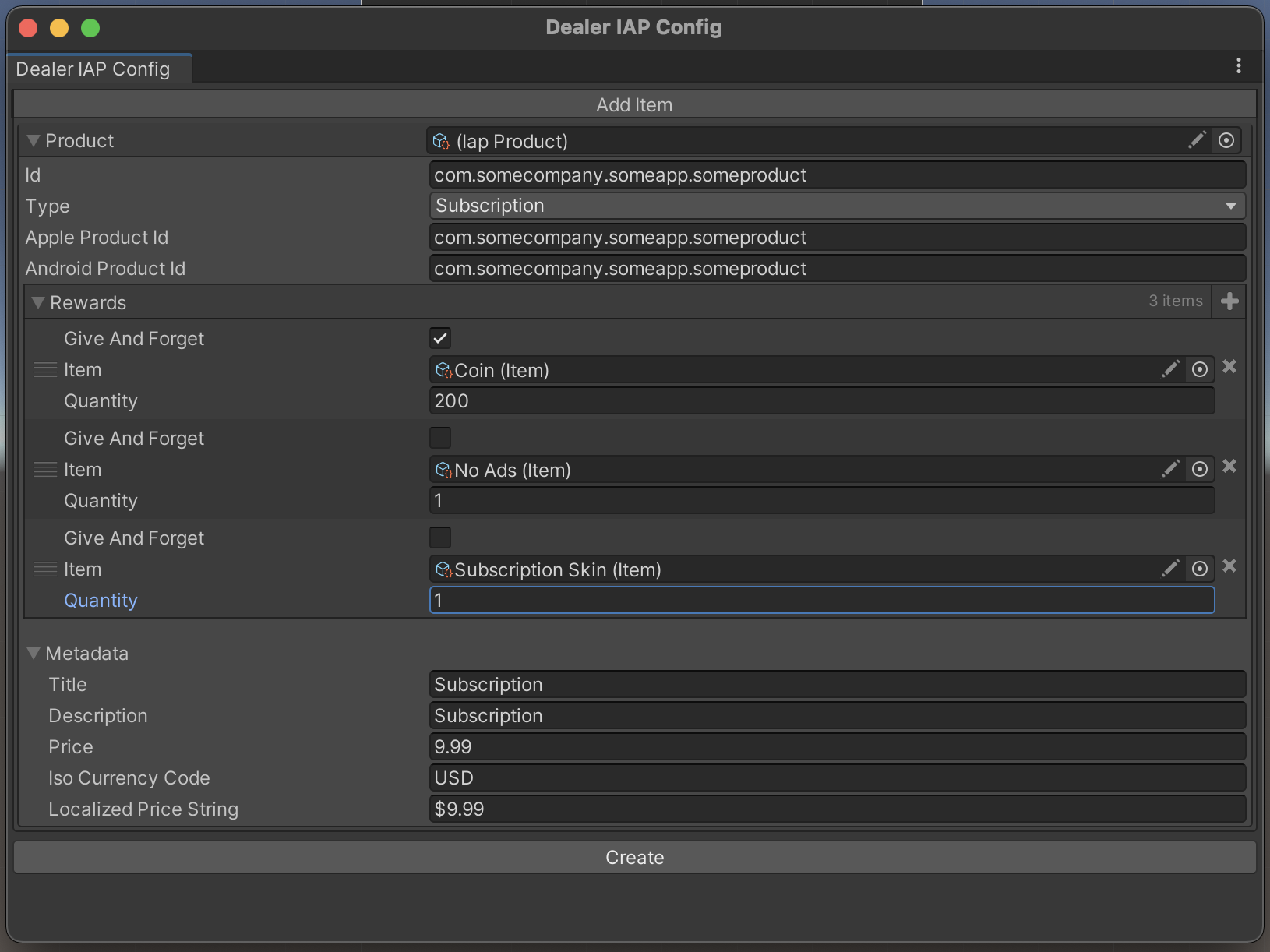This screenshot has height=952, width=1270.
Task: Click the Iap Product asset icon
Action: pyautogui.click(x=442, y=141)
